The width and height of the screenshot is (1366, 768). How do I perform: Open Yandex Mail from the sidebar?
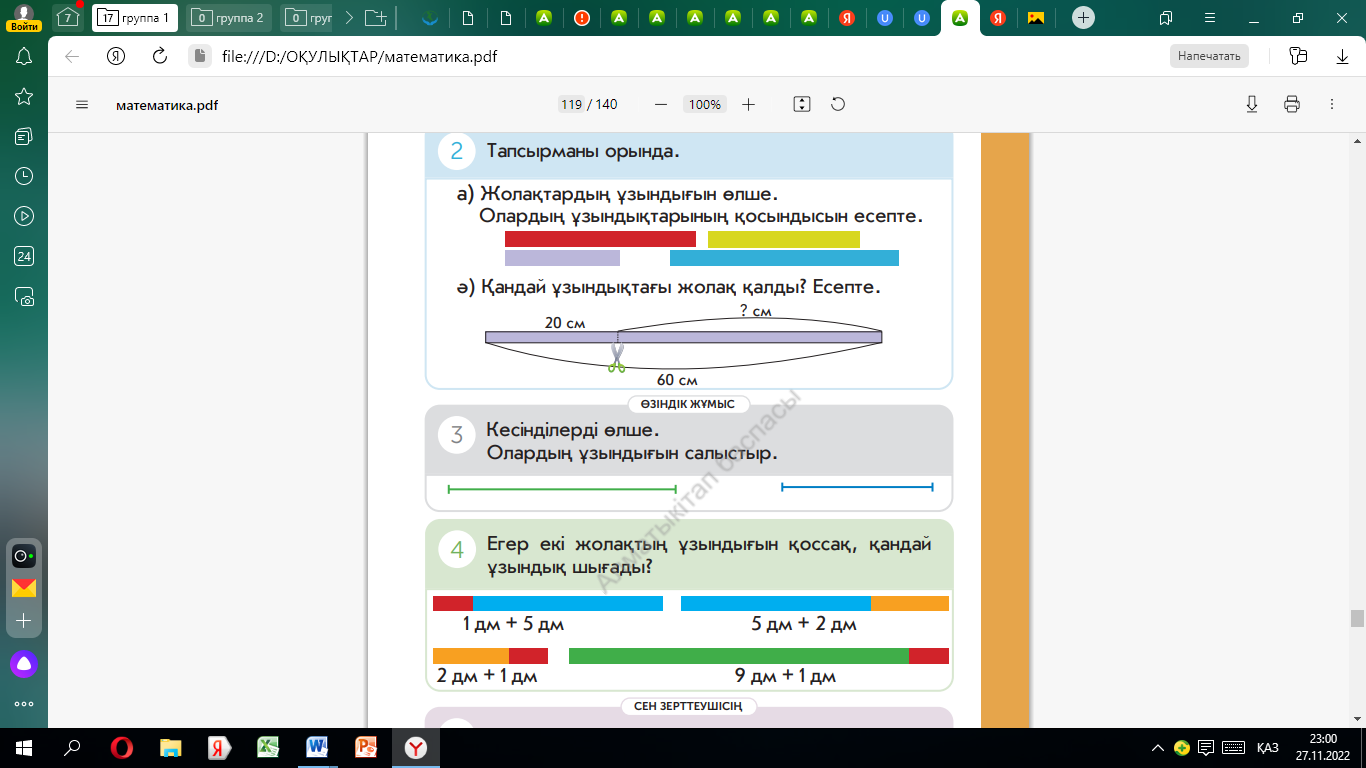[24, 588]
